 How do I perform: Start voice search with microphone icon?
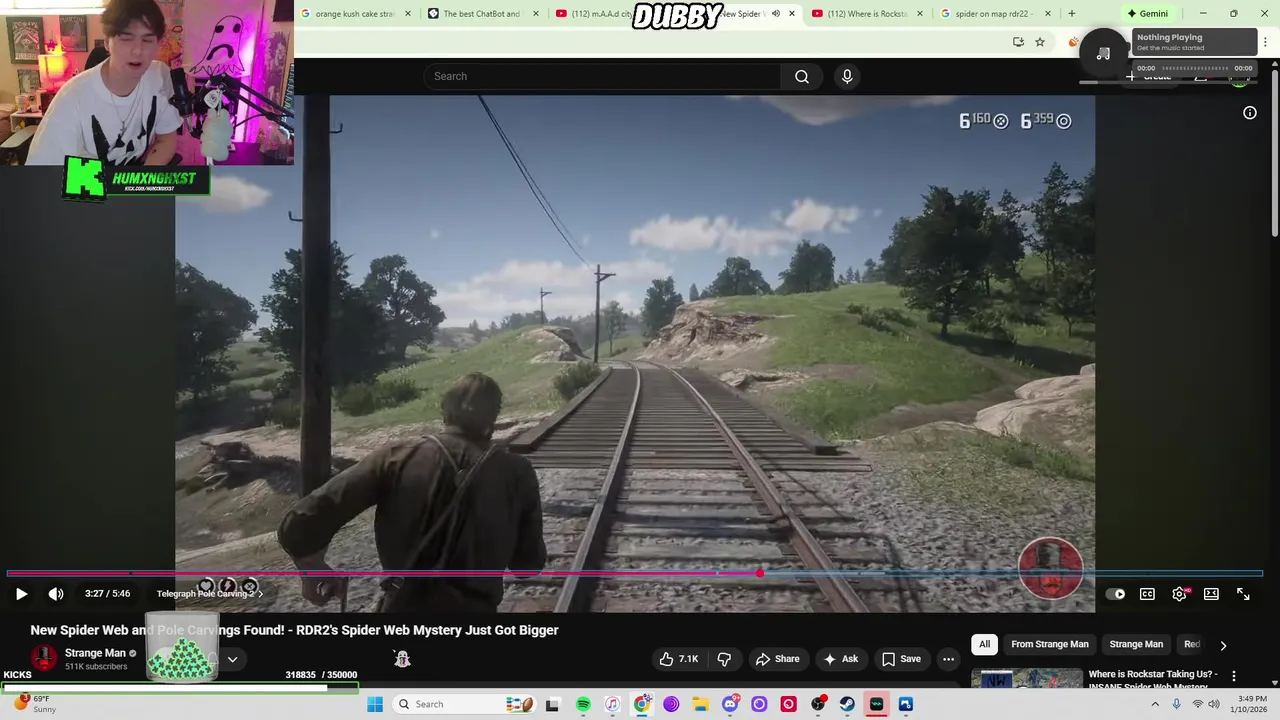(x=847, y=76)
